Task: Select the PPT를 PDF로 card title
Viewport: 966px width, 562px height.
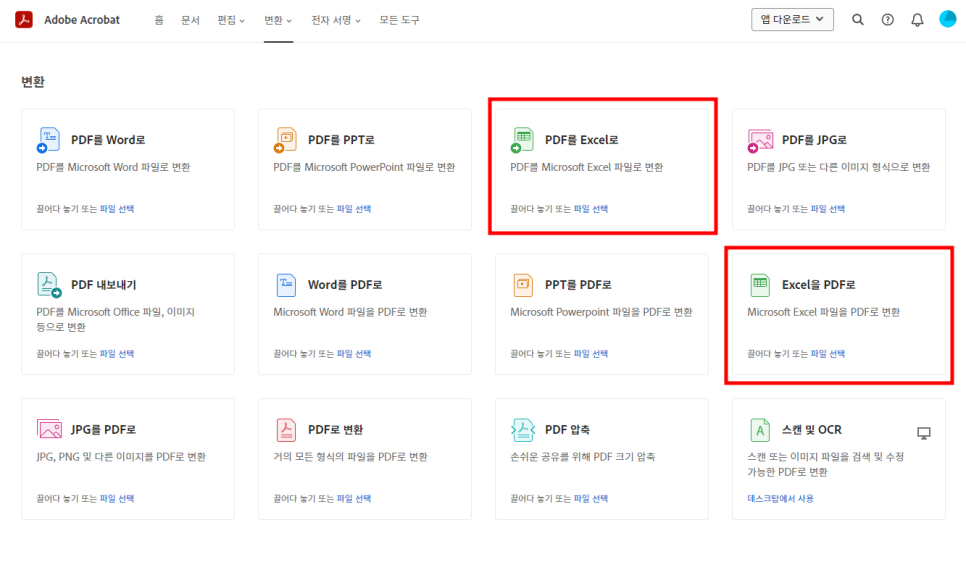Action: pos(578,285)
